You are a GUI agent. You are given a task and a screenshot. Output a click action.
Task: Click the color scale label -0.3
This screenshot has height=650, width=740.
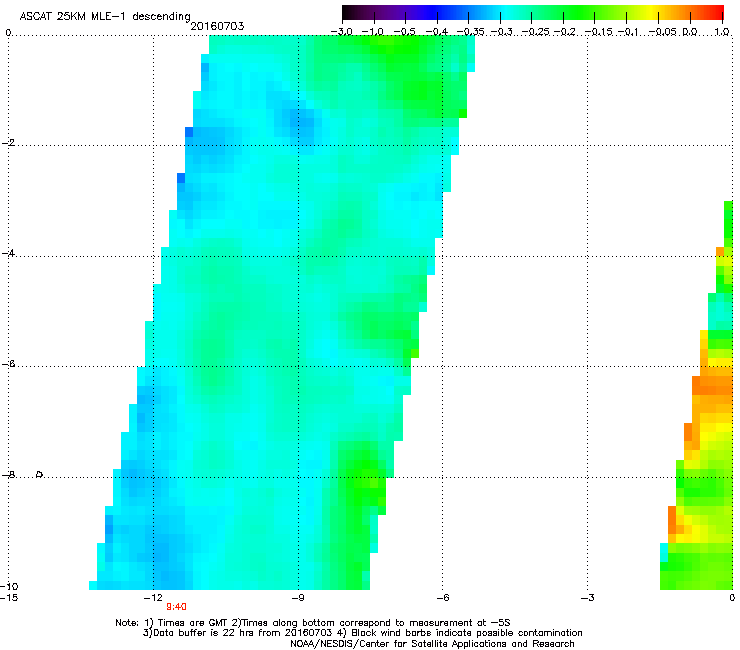click(x=502, y=32)
